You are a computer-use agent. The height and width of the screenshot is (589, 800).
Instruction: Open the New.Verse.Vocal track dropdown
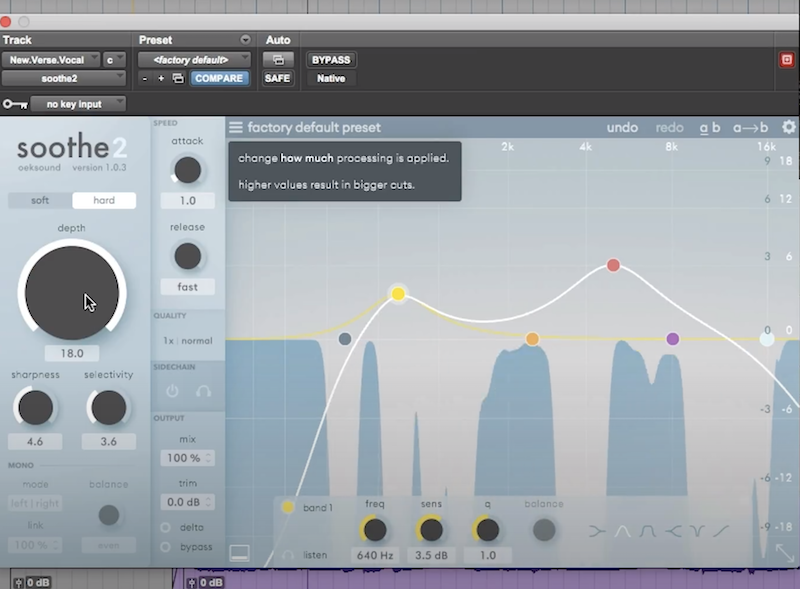50,60
